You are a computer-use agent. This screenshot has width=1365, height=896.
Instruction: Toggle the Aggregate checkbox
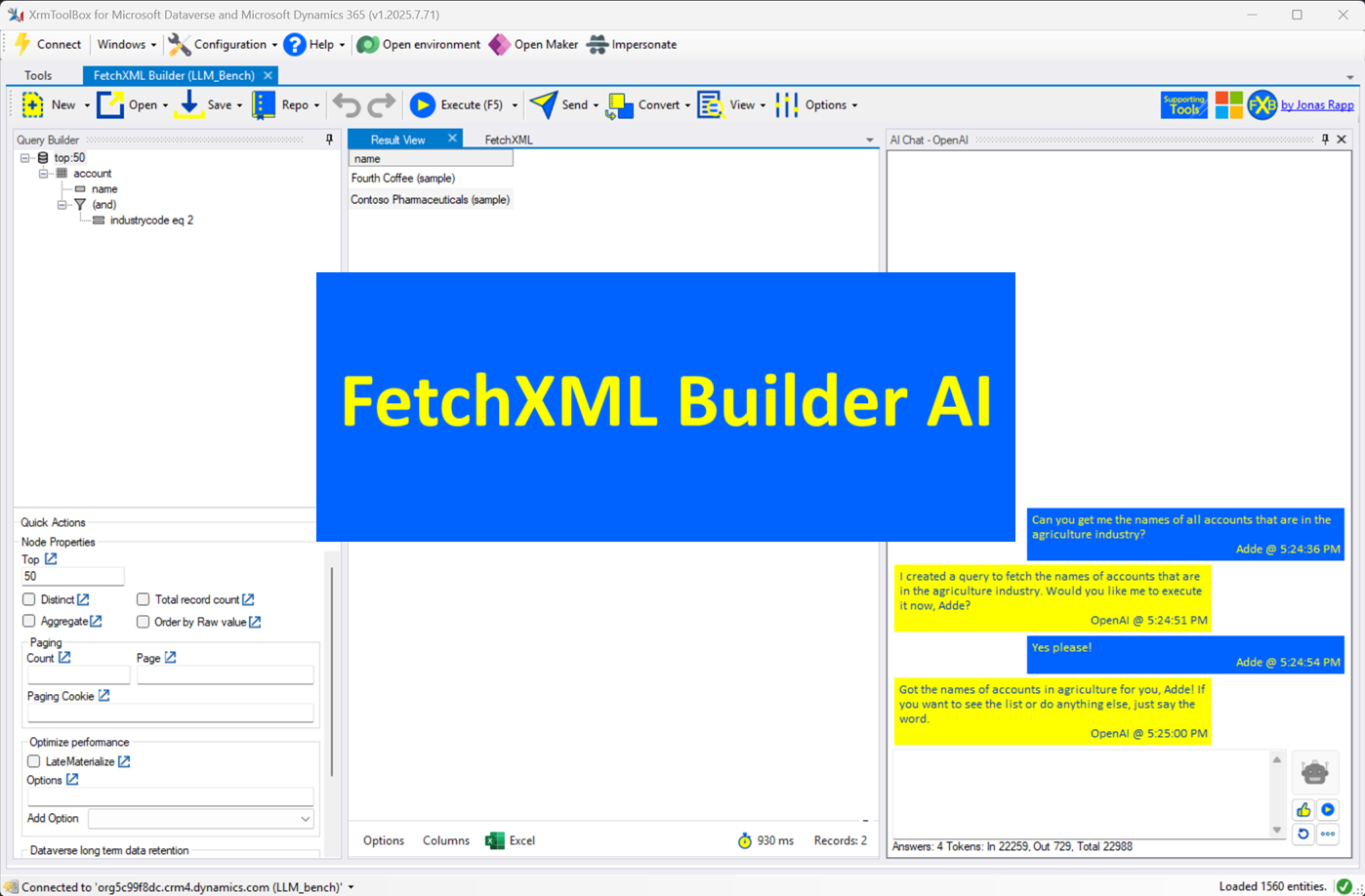click(x=29, y=622)
